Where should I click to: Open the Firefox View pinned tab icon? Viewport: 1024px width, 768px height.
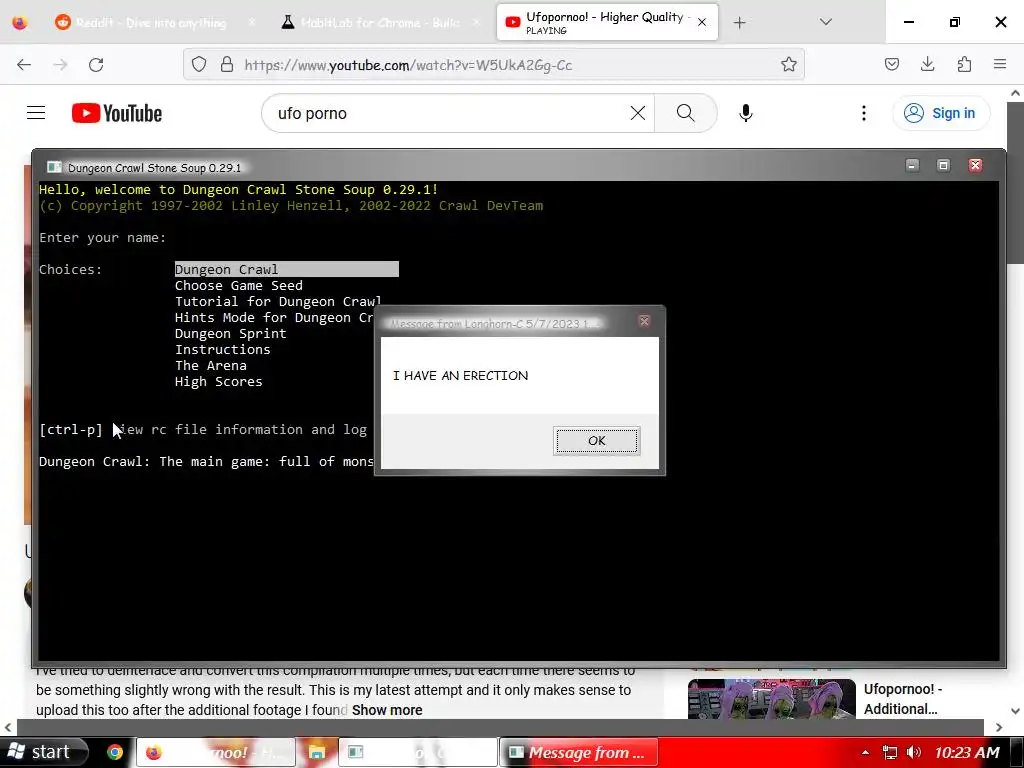20,23
